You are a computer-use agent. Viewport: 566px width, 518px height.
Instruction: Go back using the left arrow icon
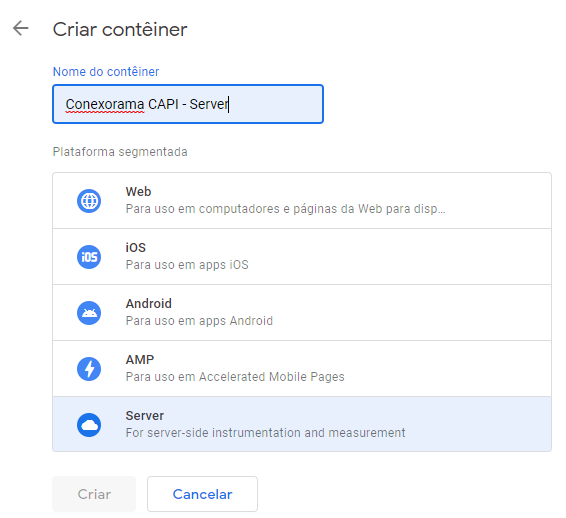point(21,28)
